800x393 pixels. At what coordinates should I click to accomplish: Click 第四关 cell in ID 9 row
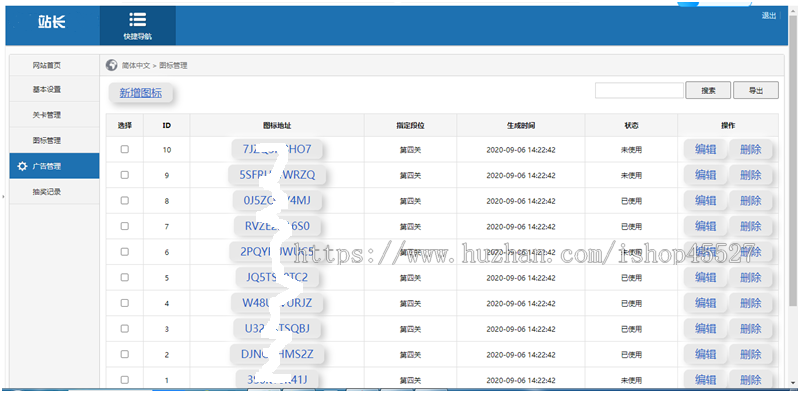point(410,176)
